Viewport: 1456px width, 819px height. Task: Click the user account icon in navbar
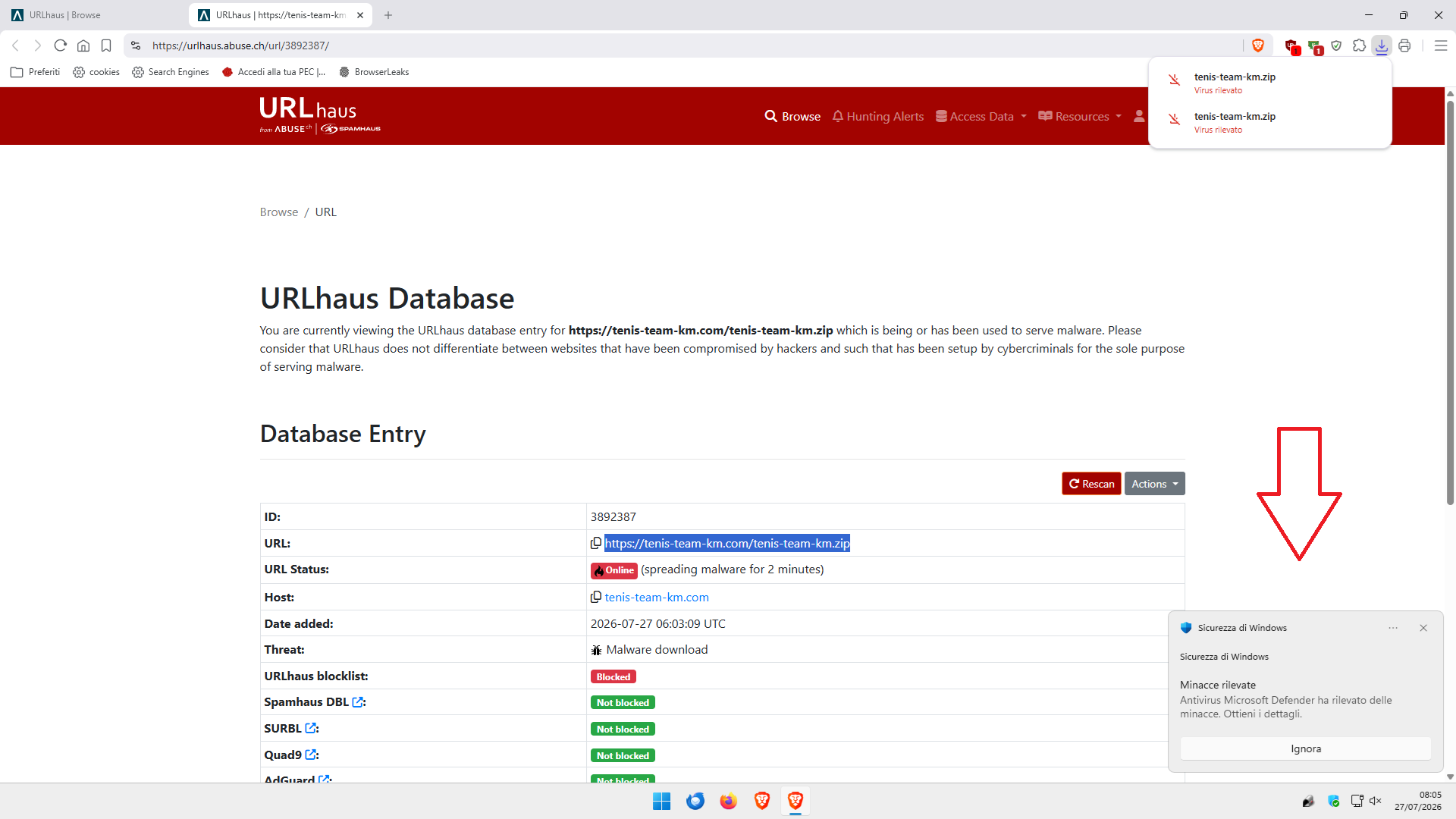tap(1139, 116)
